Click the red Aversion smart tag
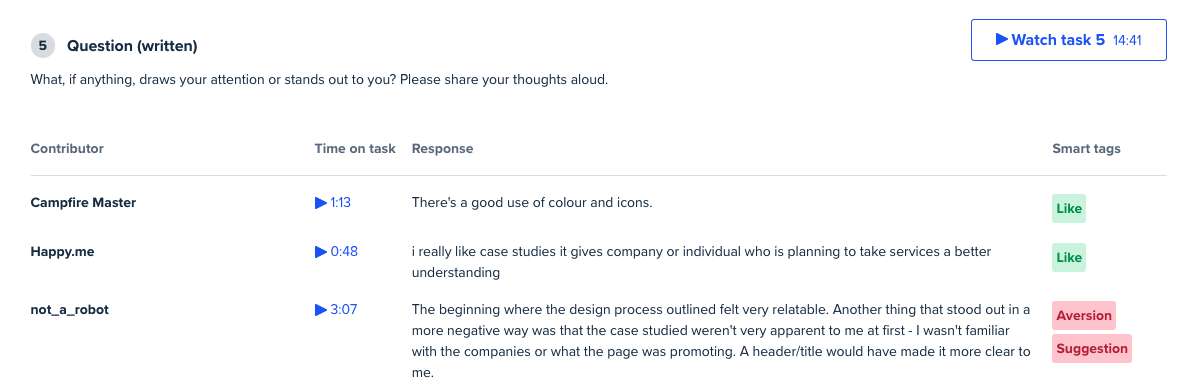 [x=1084, y=316]
